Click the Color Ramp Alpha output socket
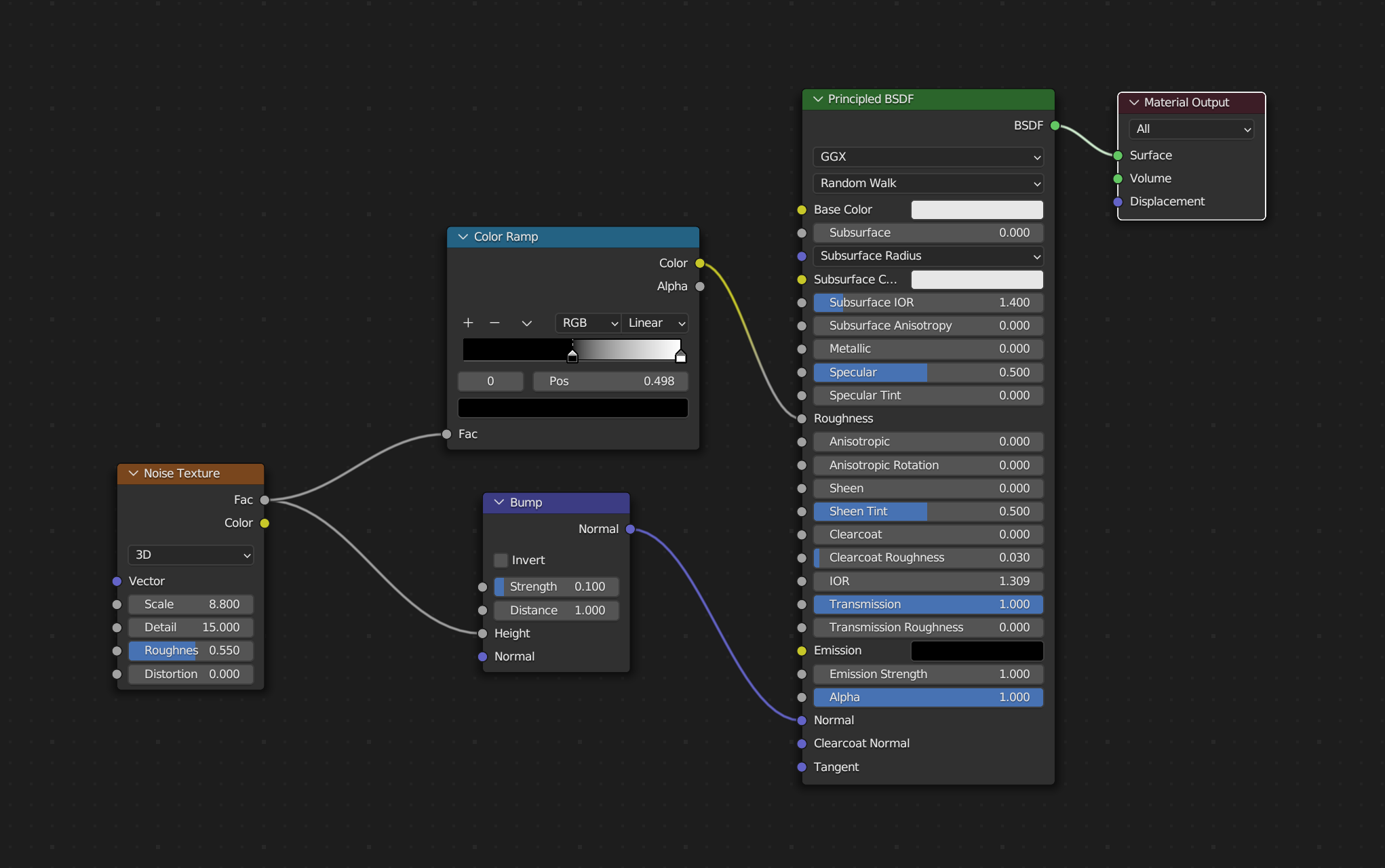1385x868 pixels. pyautogui.click(x=700, y=287)
